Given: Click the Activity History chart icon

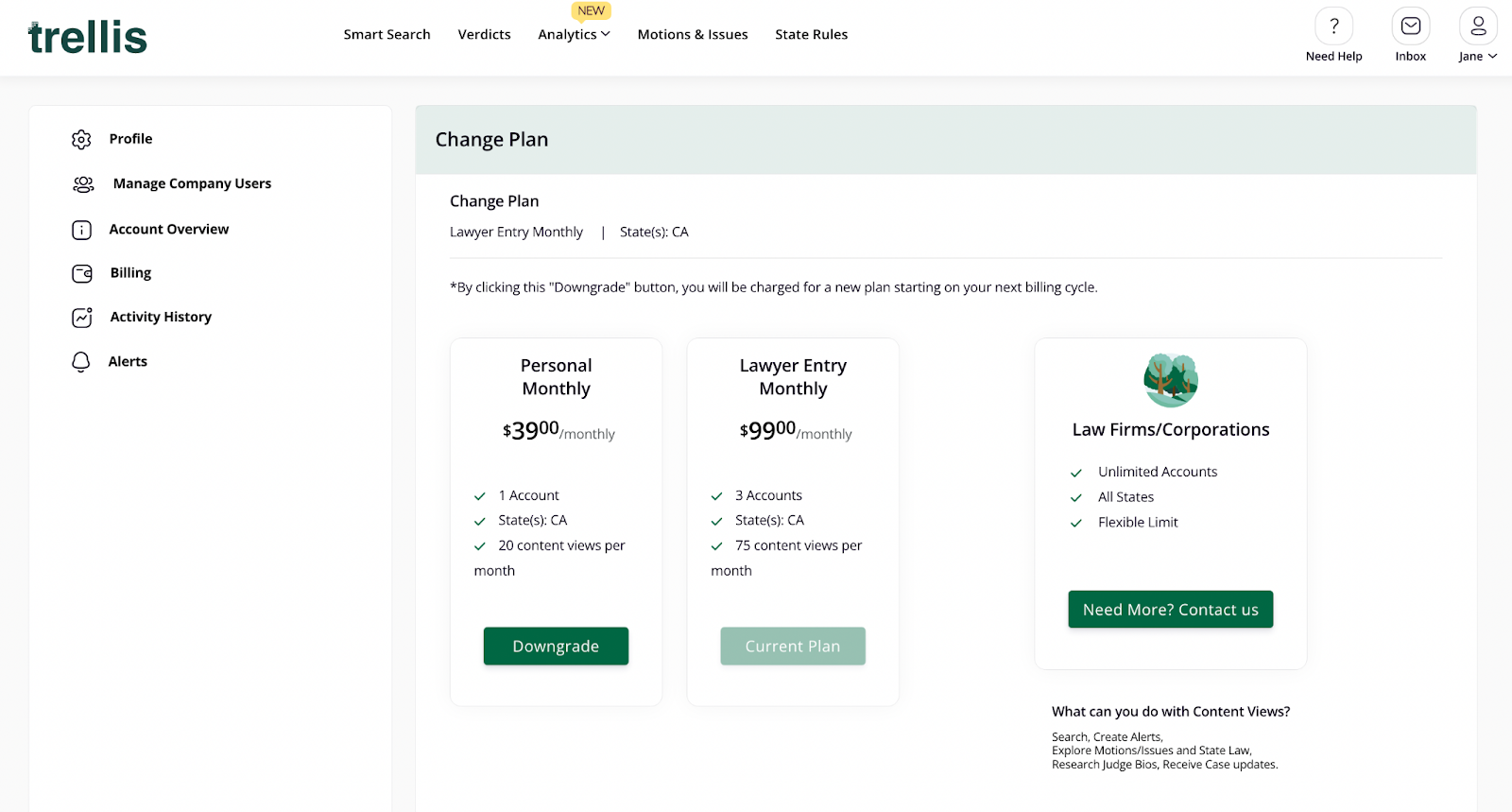Looking at the screenshot, I should [x=82, y=318].
